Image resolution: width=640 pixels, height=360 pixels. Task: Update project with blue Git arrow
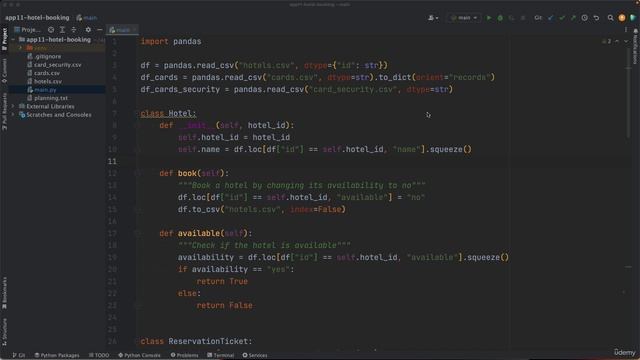tap(551, 18)
